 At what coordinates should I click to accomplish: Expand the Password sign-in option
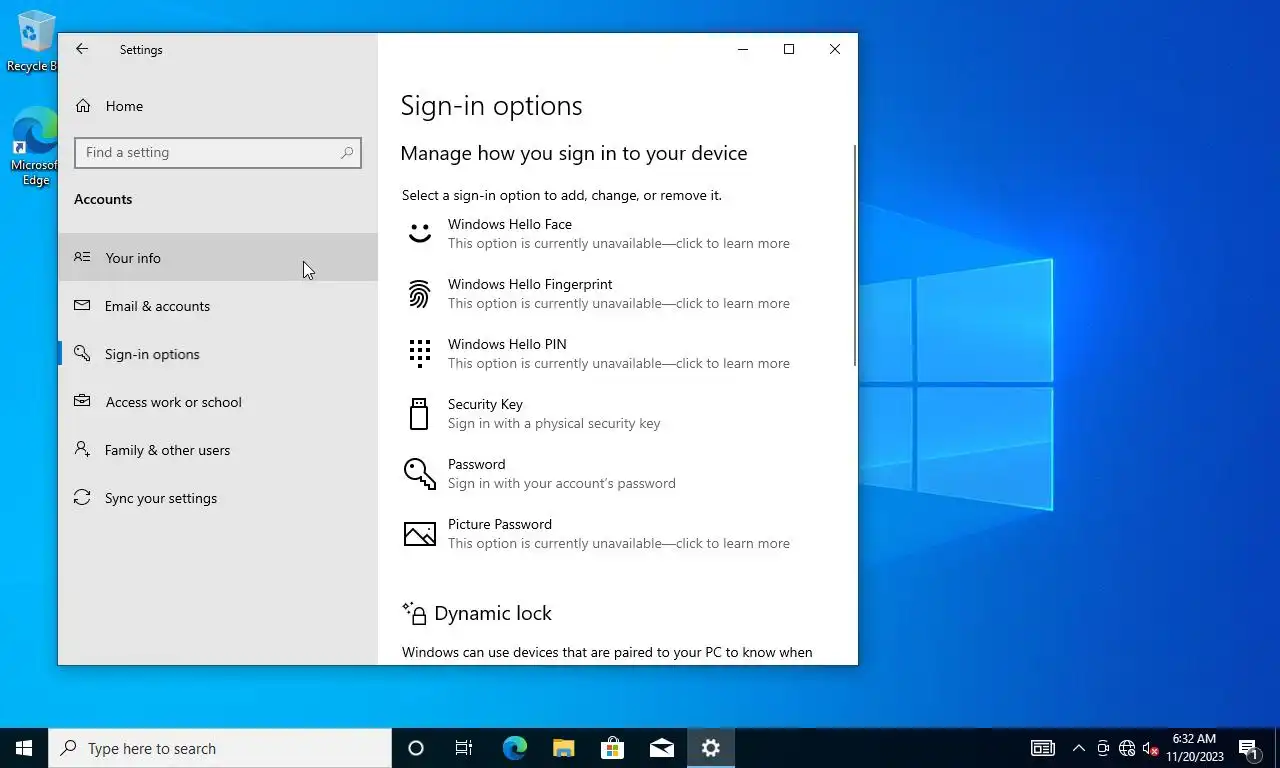click(x=617, y=474)
